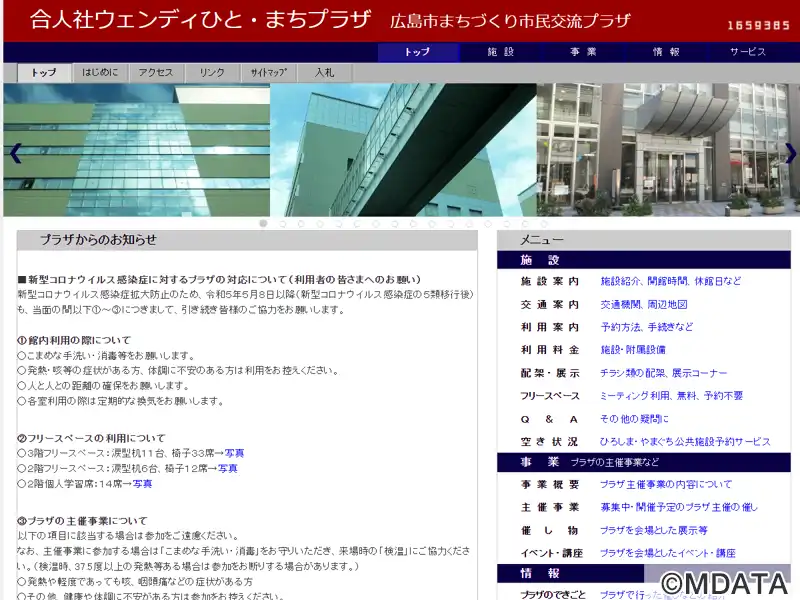Follow the 交通機関、周辺地図 link

(x=644, y=305)
